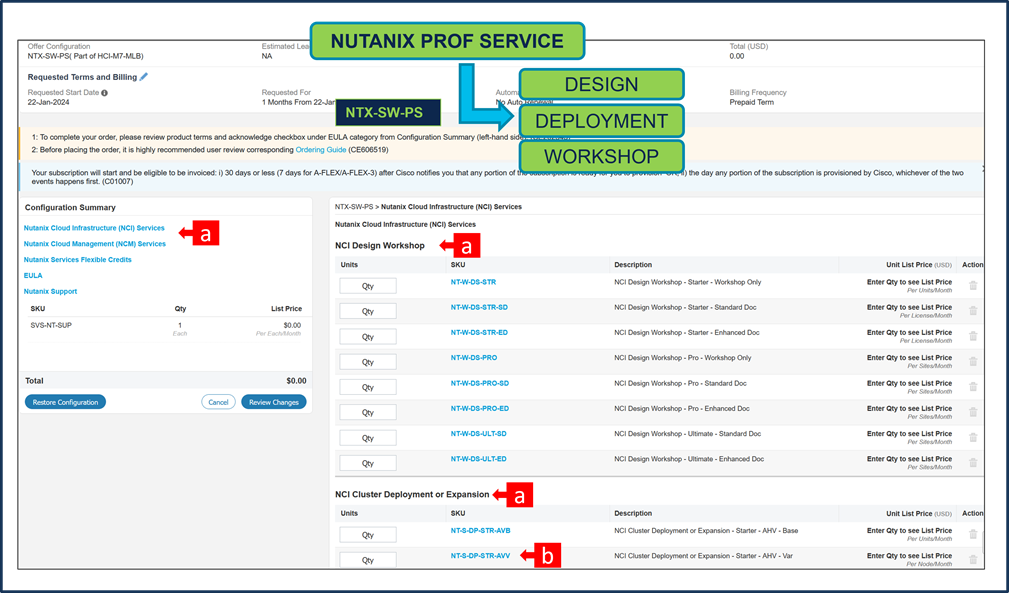1009x593 pixels.
Task: Click 'Prepaid Term' billing frequency value
Action: (752, 102)
